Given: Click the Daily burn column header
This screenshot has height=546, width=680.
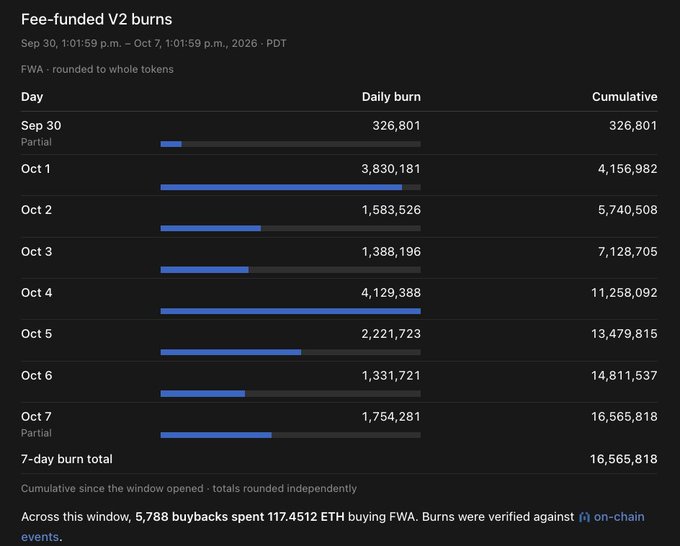Looking at the screenshot, I should (x=391, y=97).
